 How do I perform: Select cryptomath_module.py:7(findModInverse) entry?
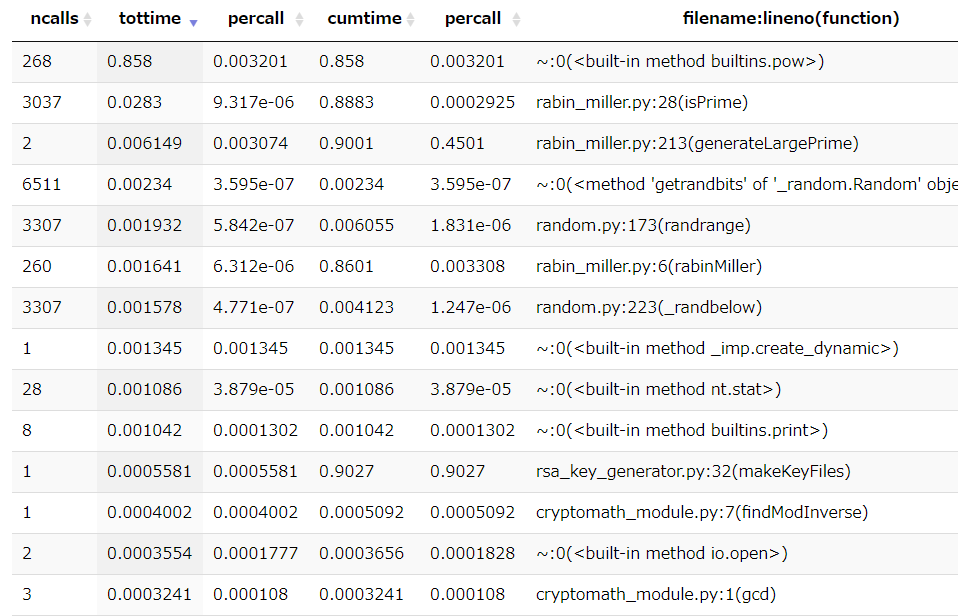pos(701,512)
